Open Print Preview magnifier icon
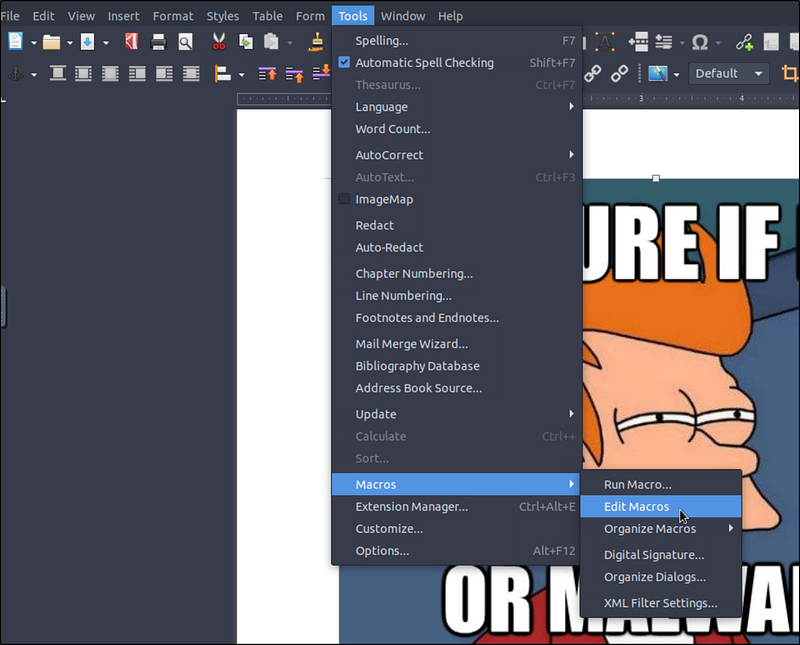 185,42
